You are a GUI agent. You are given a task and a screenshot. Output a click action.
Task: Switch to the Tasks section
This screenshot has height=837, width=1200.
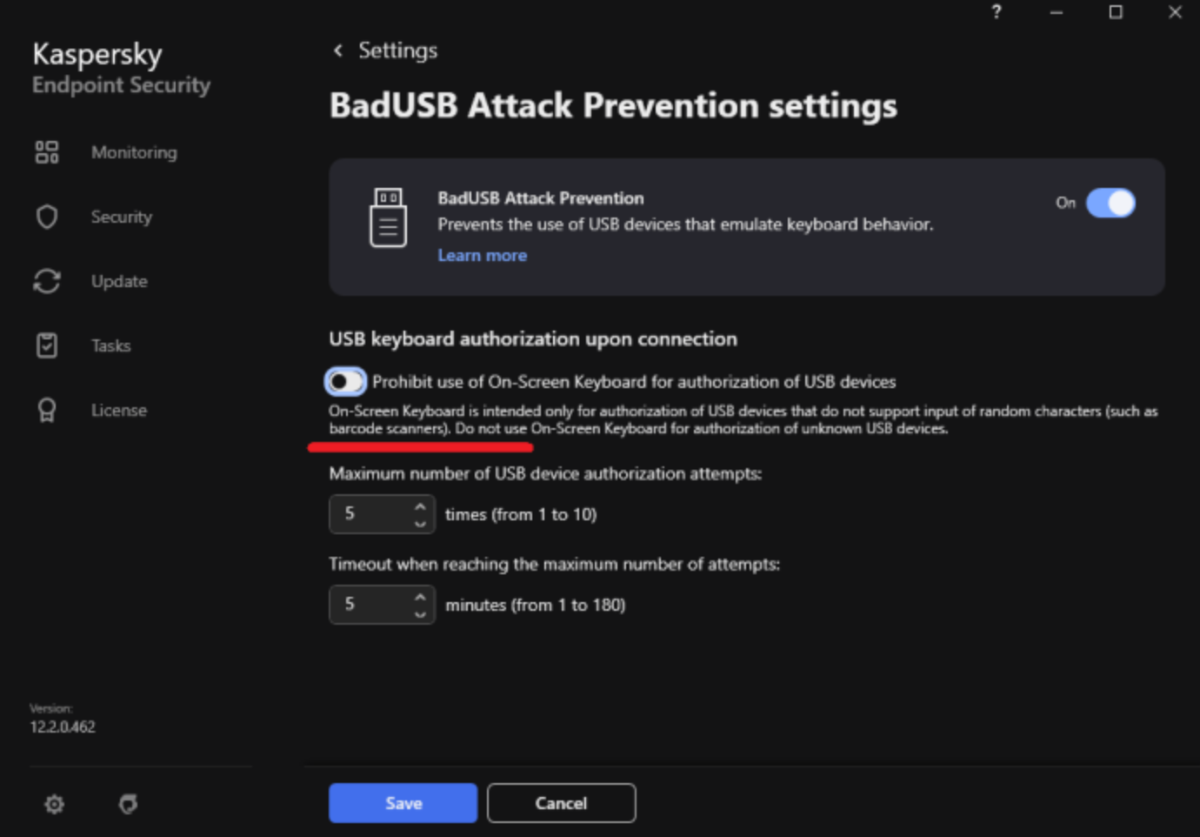click(111, 346)
